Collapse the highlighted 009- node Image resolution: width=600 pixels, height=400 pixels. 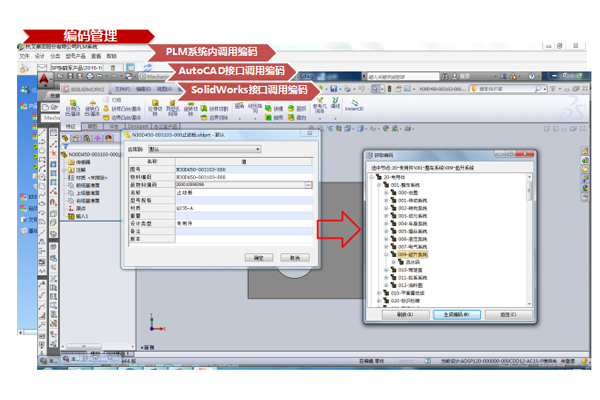(386, 254)
